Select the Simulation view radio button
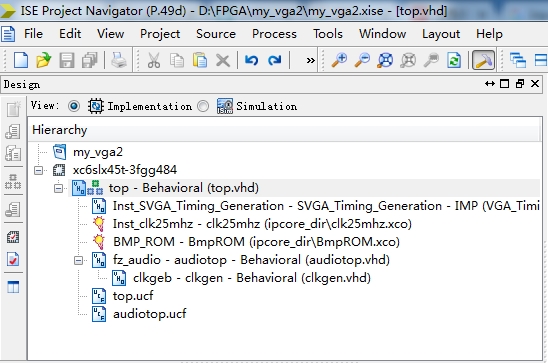Image resolution: width=548 pixels, height=363 pixels. (x=203, y=106)
